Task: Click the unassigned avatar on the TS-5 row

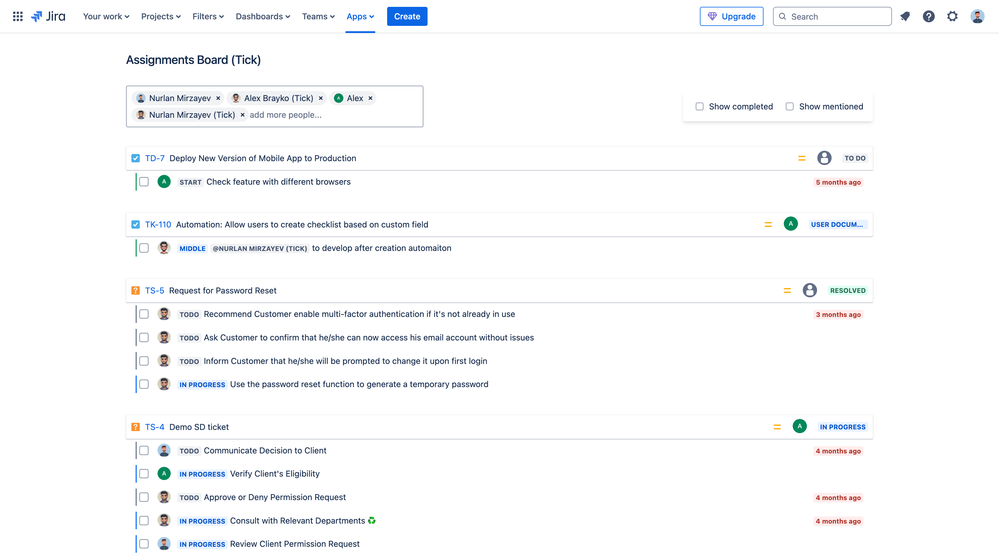Action: (x=810, y=290)
